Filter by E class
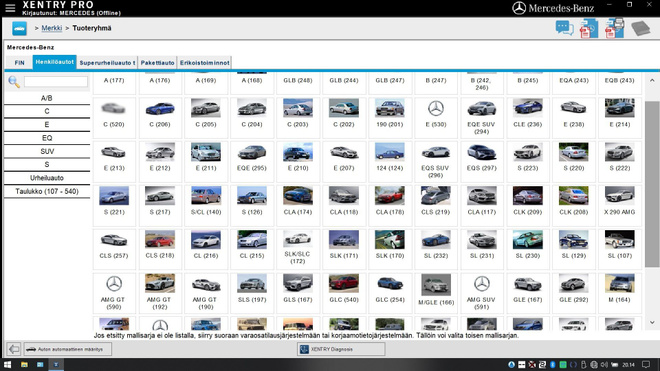 (x=47, y=125)
